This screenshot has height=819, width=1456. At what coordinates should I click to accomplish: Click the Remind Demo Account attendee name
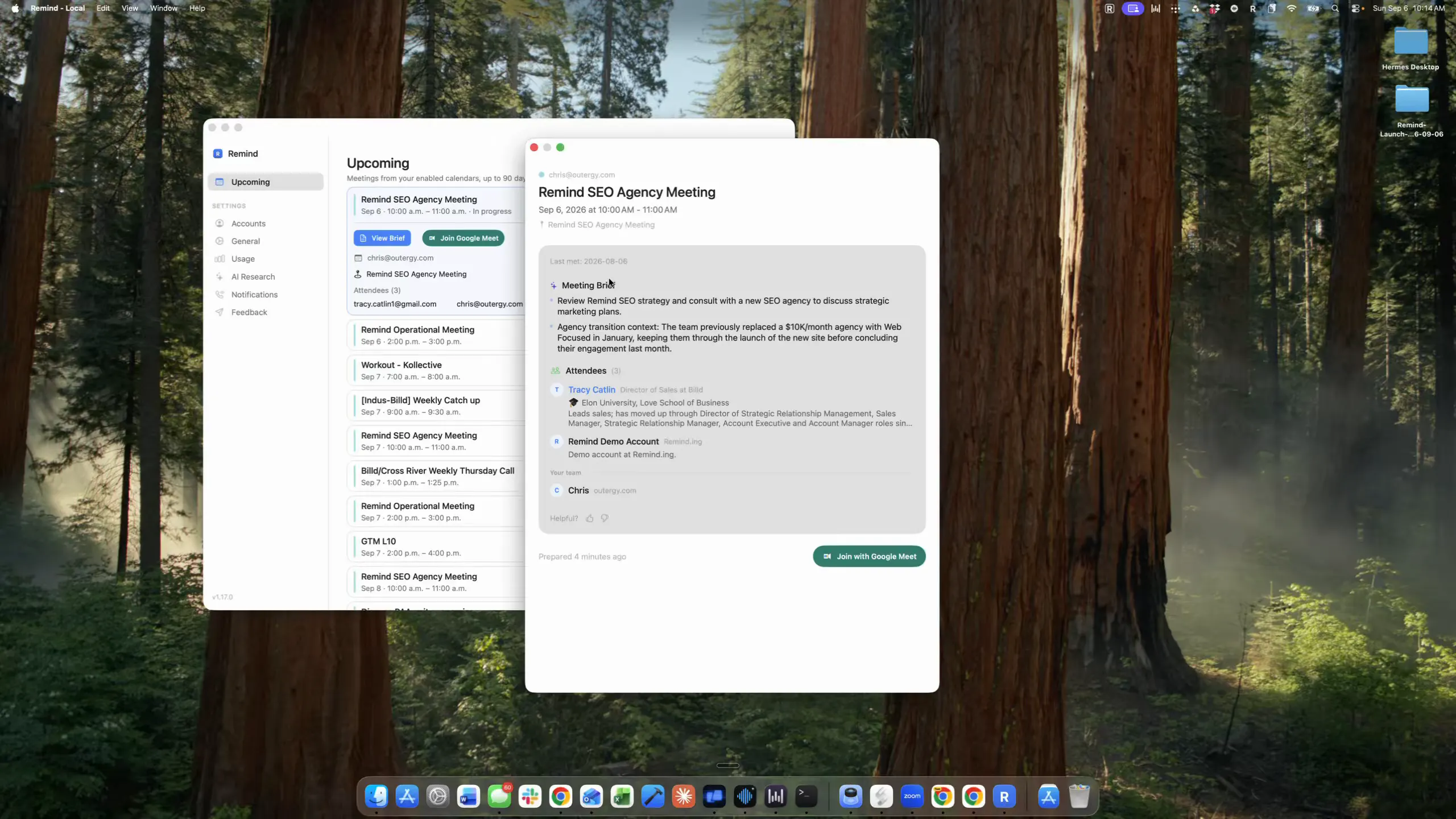point(613,441)
